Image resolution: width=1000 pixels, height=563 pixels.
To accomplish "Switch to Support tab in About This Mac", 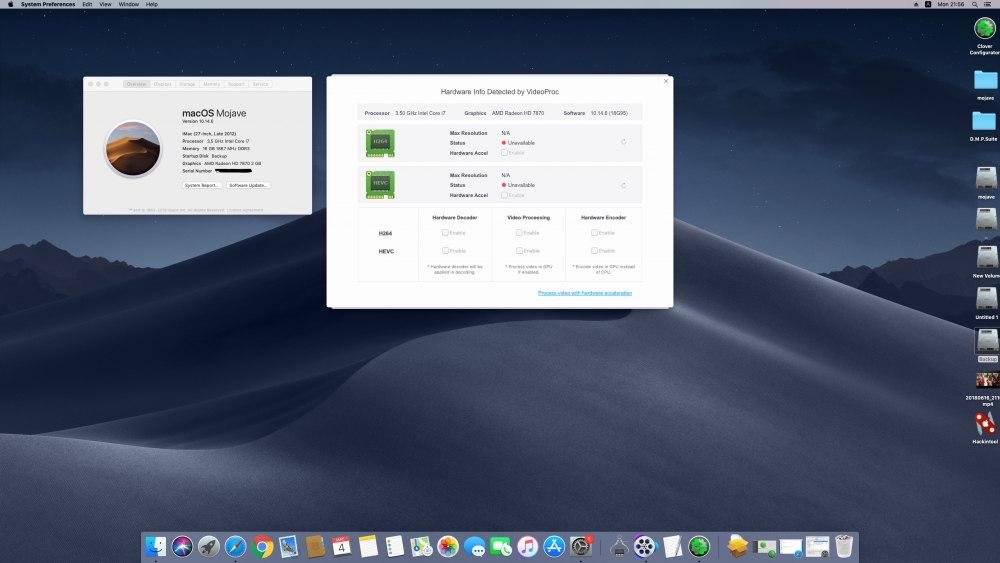I will 236,84.
